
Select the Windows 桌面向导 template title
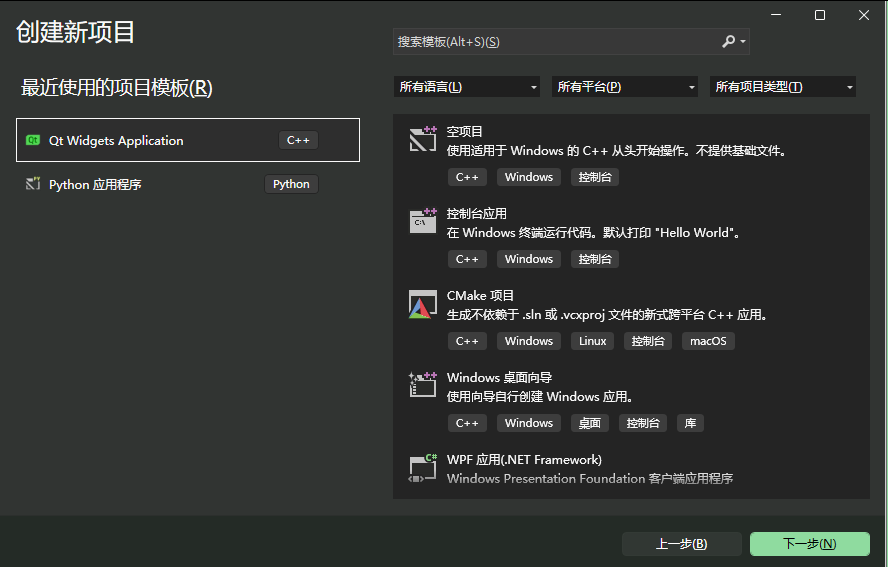pos(499,378)
